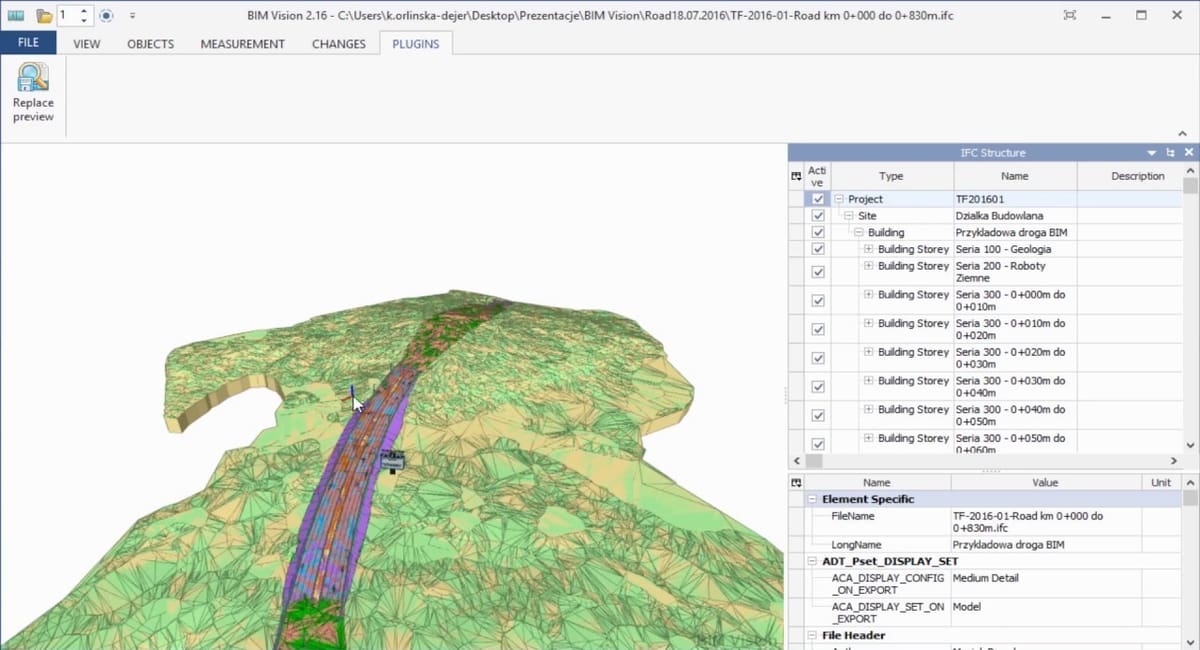This screenshot has height=650, width=1200.
Task: Toggle the Active checkbox for Site row
Action: point(818,216)
